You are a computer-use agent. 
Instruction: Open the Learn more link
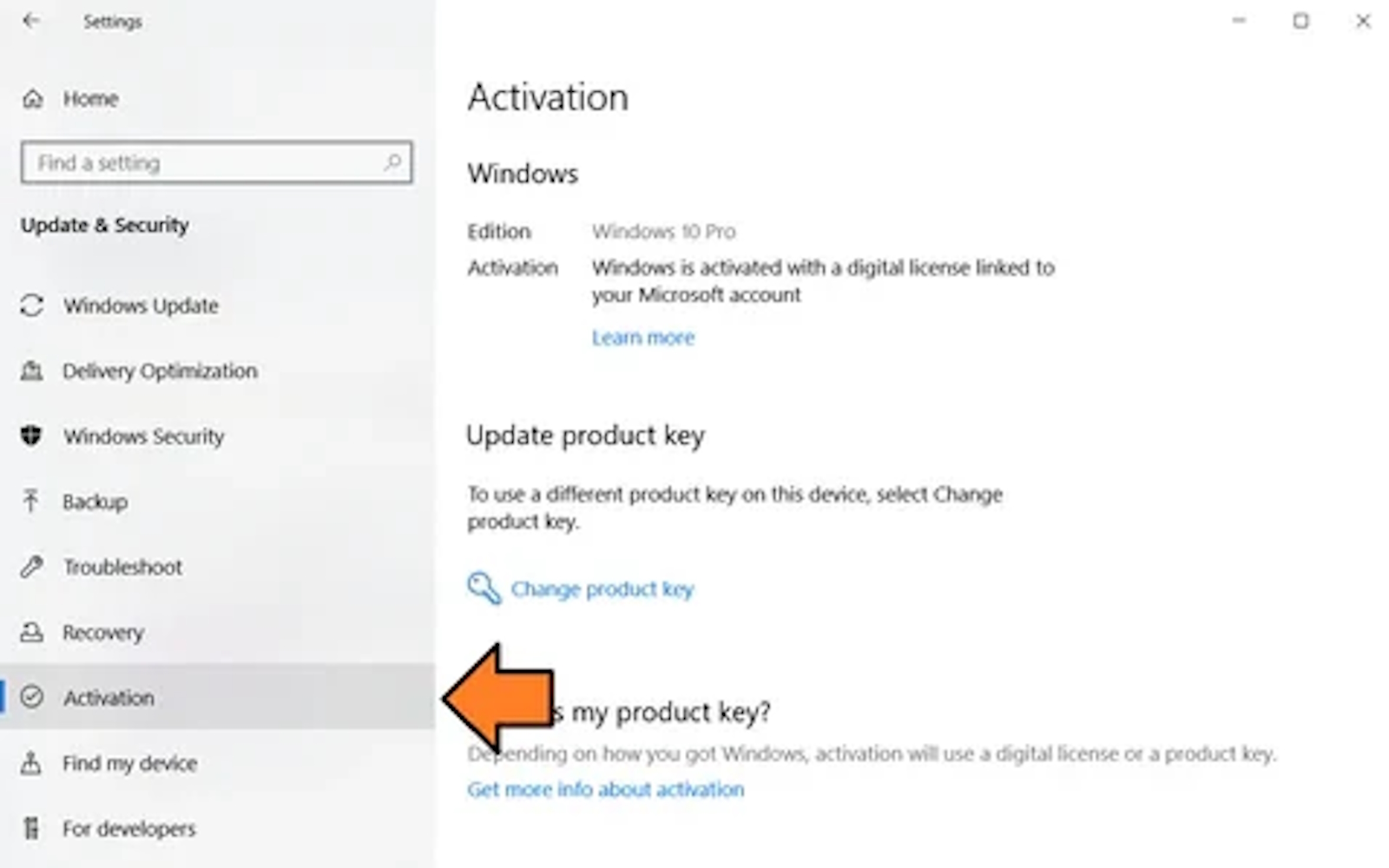pos(643,338)
